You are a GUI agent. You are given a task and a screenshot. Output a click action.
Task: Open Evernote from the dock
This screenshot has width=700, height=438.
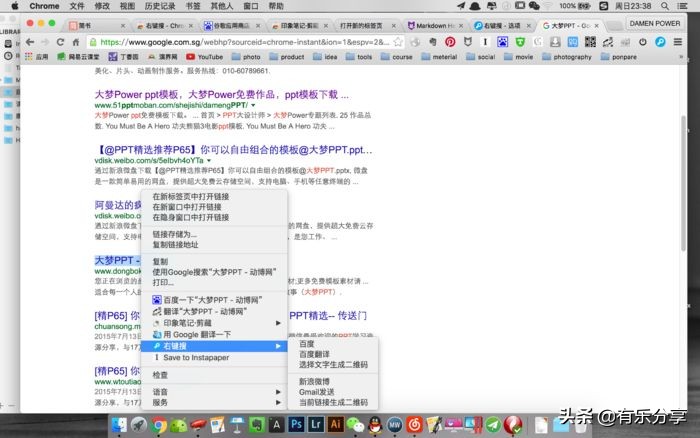257,424
